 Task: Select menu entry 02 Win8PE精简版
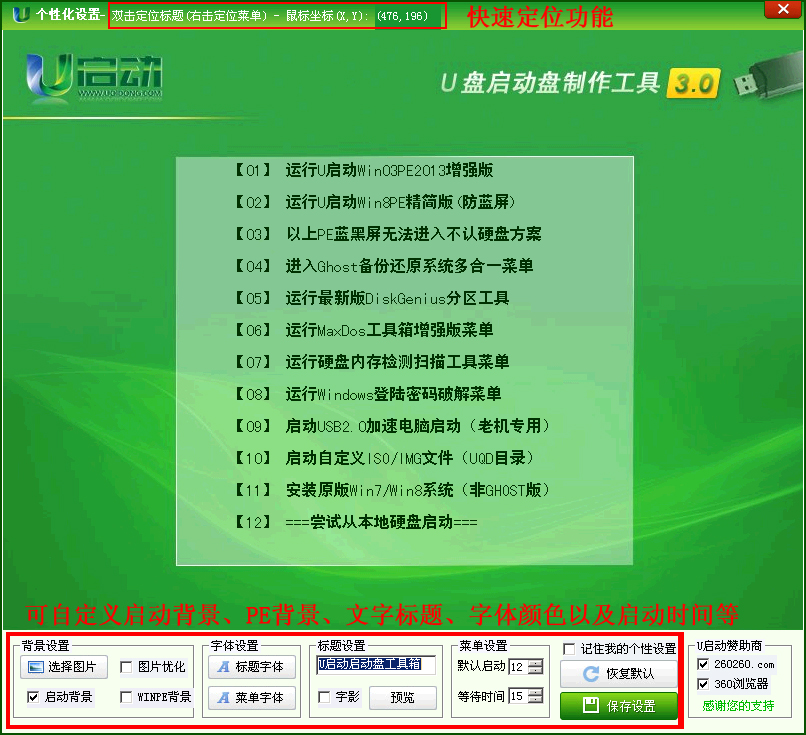[x=375, y=202]
